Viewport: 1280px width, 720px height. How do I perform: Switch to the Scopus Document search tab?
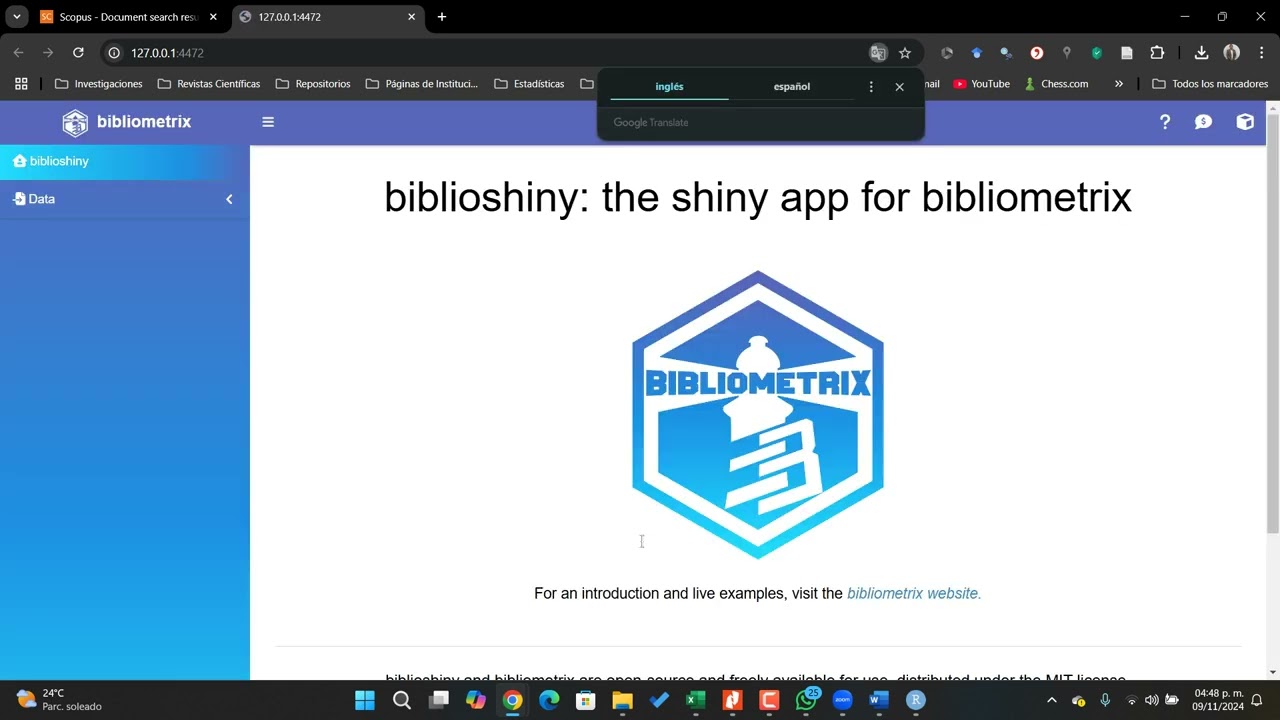128,17
